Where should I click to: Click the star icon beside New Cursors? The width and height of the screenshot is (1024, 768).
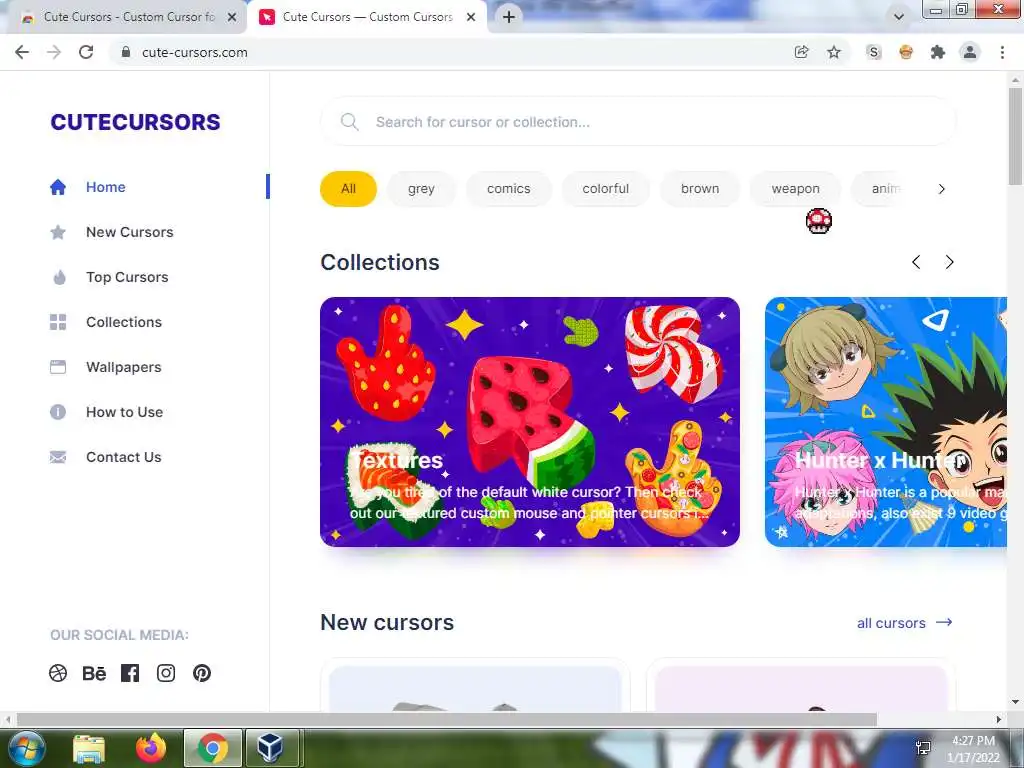(58, 232)
